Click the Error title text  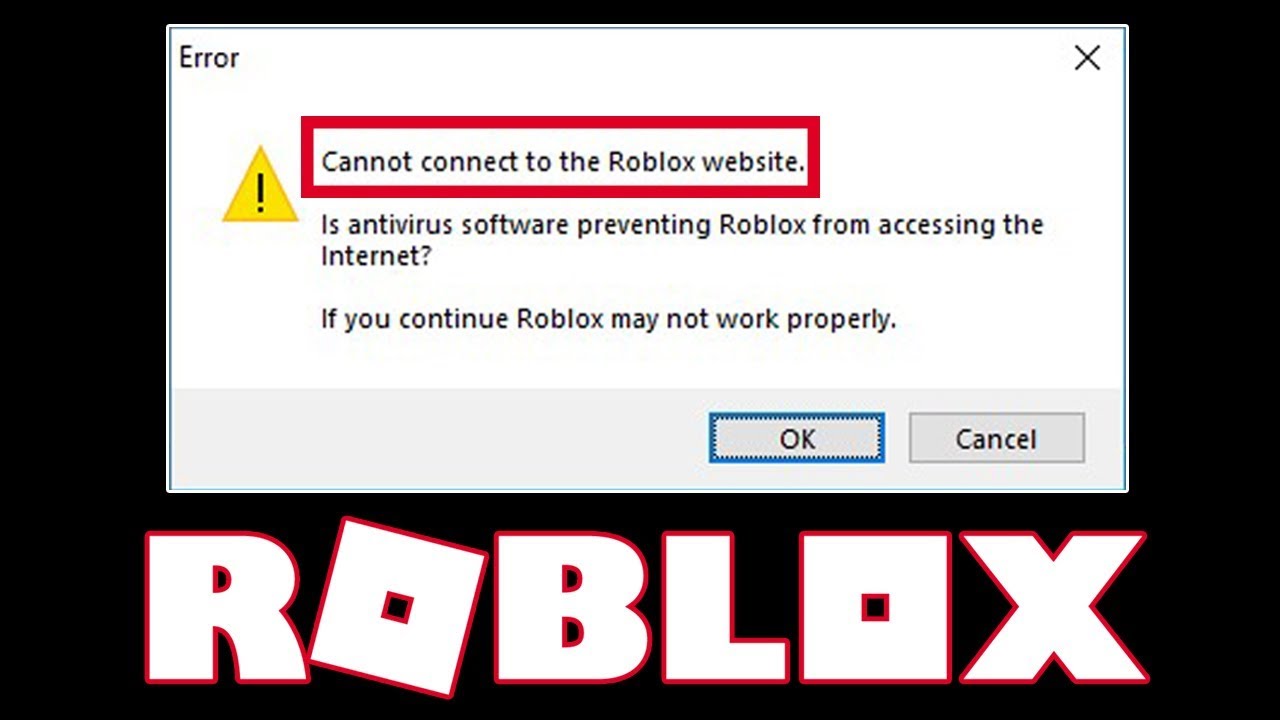[209, 58]
